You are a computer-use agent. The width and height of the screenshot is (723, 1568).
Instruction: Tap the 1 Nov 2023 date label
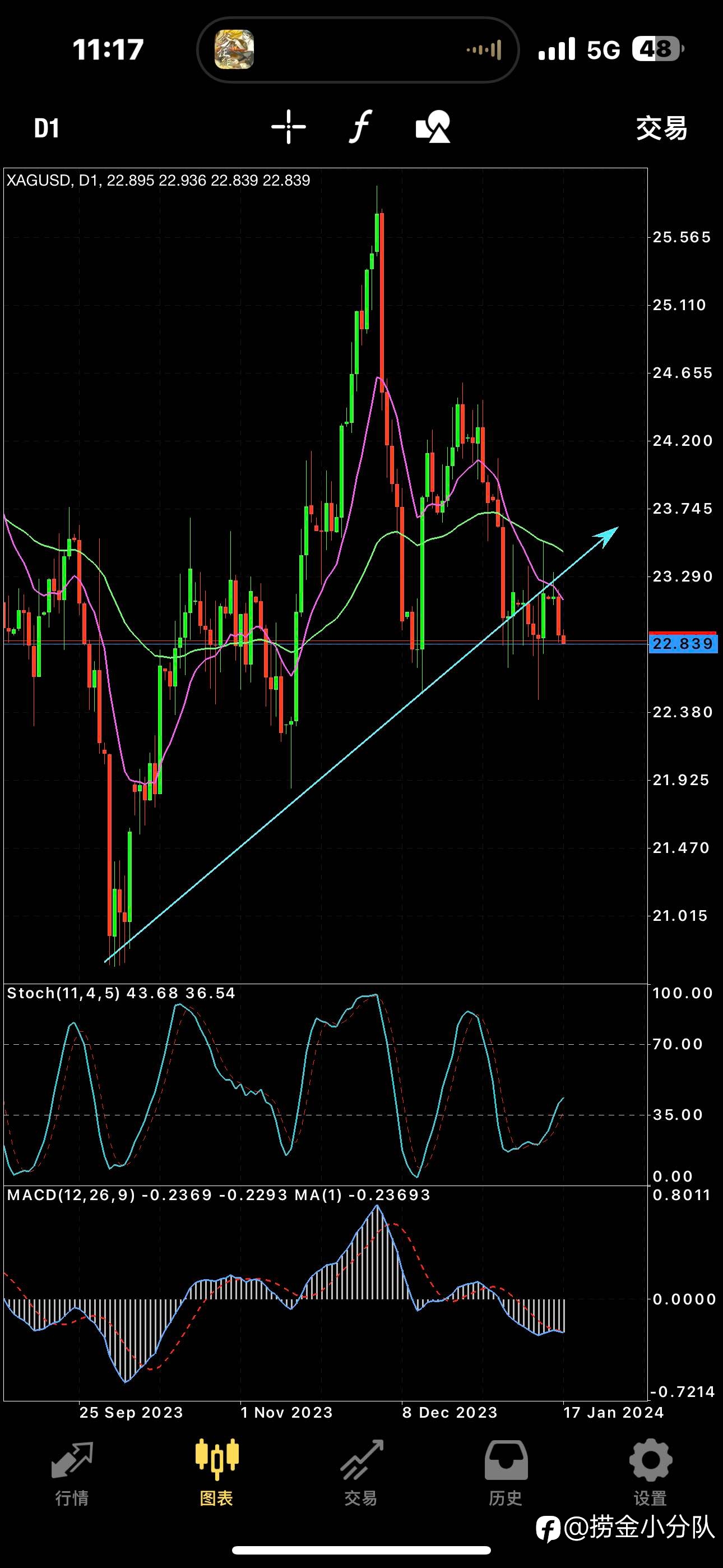[x=286, y=1412]
